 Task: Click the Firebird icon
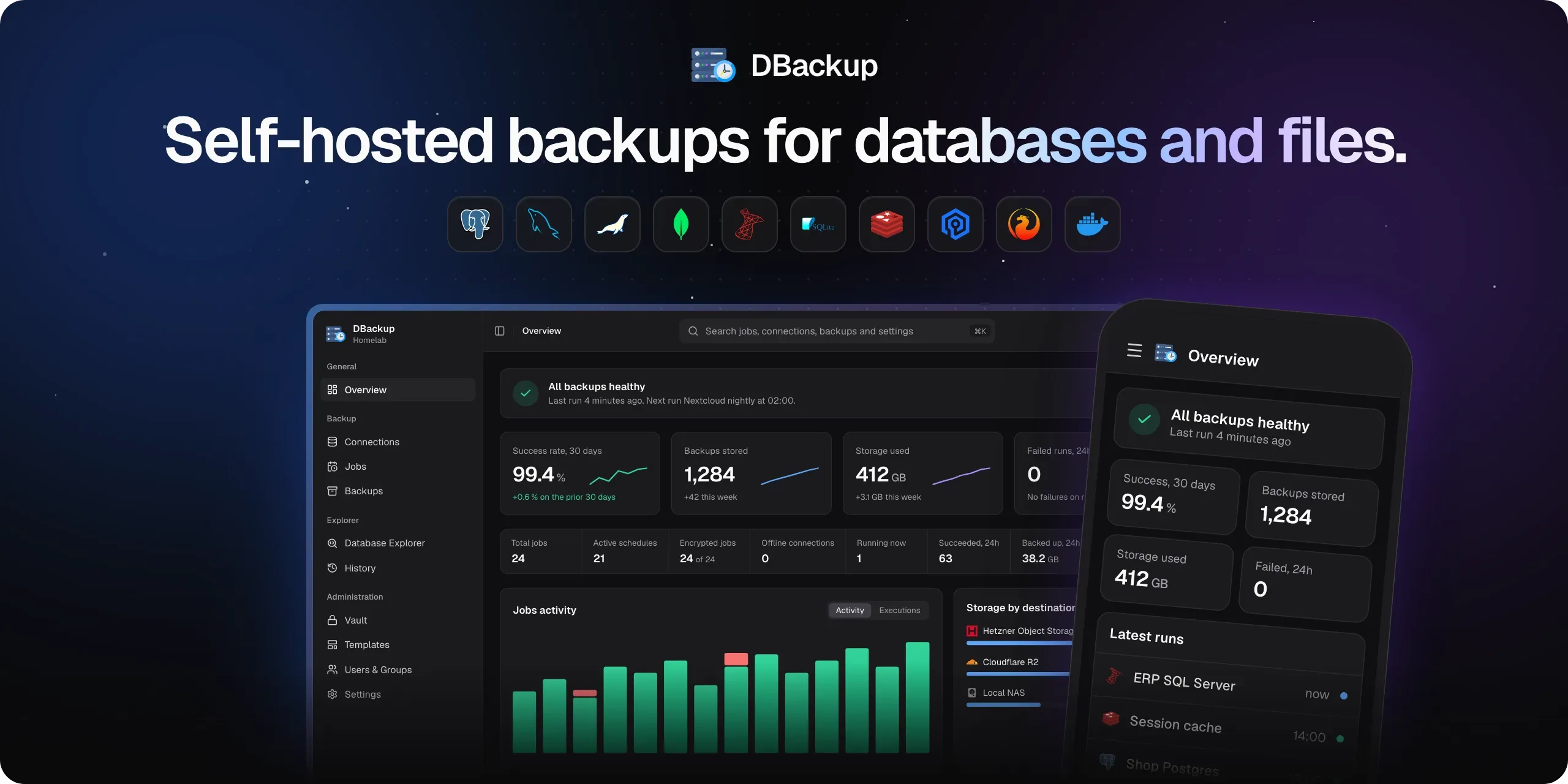coord(1024,224)
